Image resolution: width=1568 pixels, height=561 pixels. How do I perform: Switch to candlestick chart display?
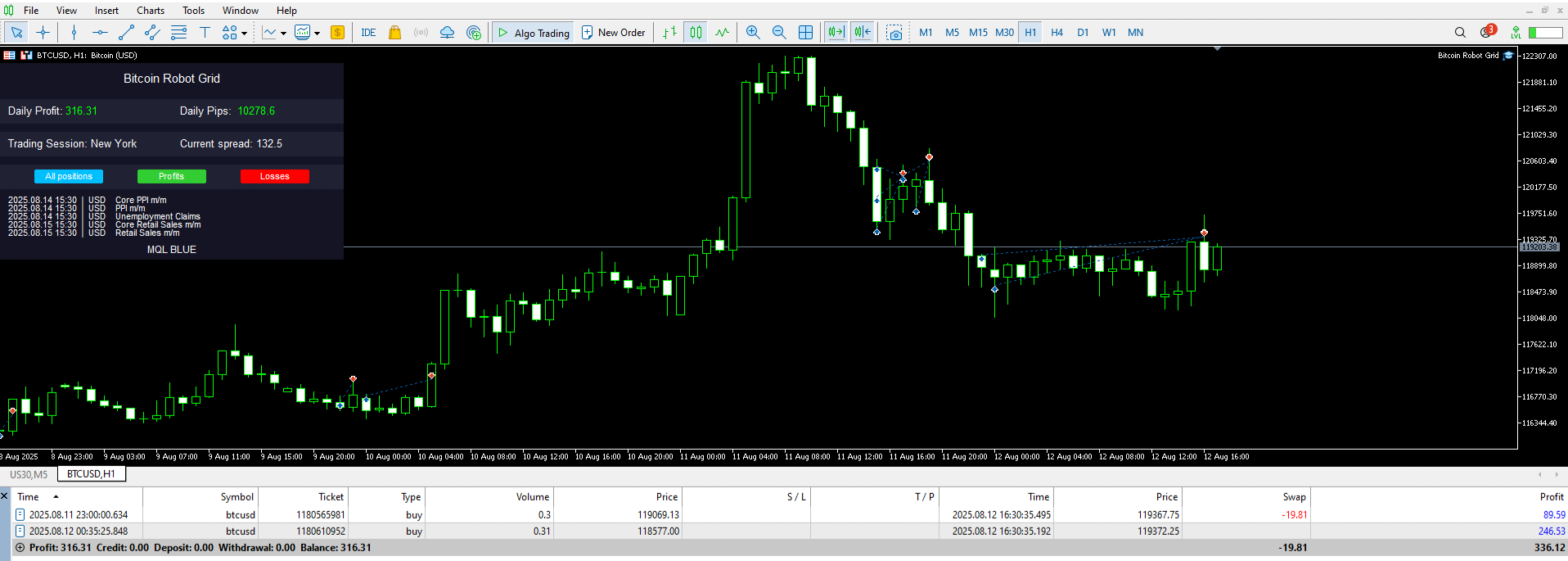696,33
